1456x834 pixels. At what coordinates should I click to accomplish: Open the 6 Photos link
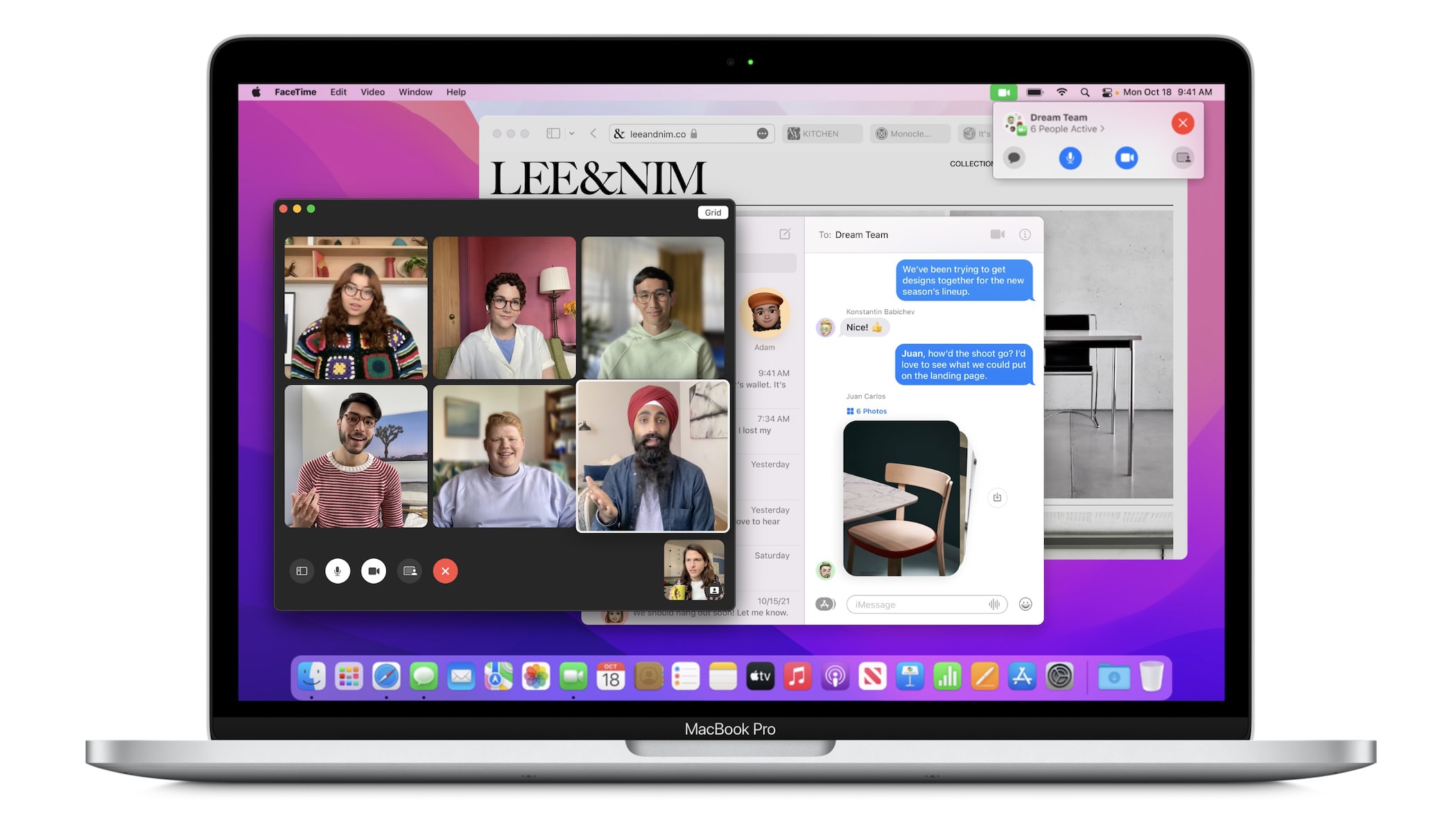[867, 411]
